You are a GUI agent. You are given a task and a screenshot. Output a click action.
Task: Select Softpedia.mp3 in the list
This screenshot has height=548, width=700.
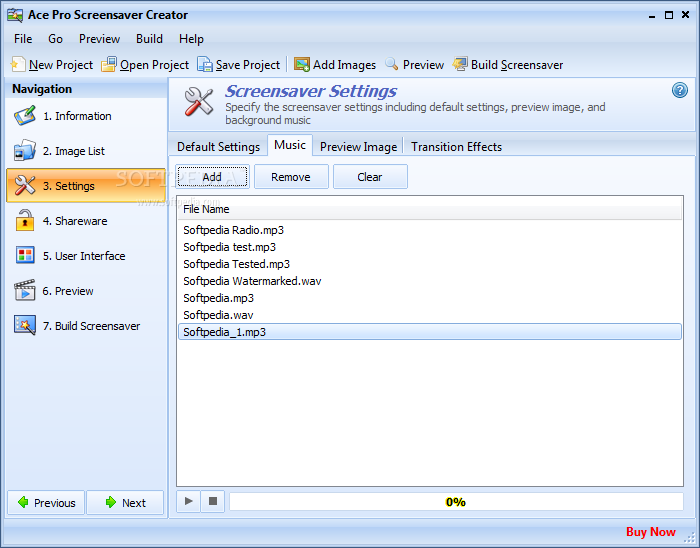(429, 298)
